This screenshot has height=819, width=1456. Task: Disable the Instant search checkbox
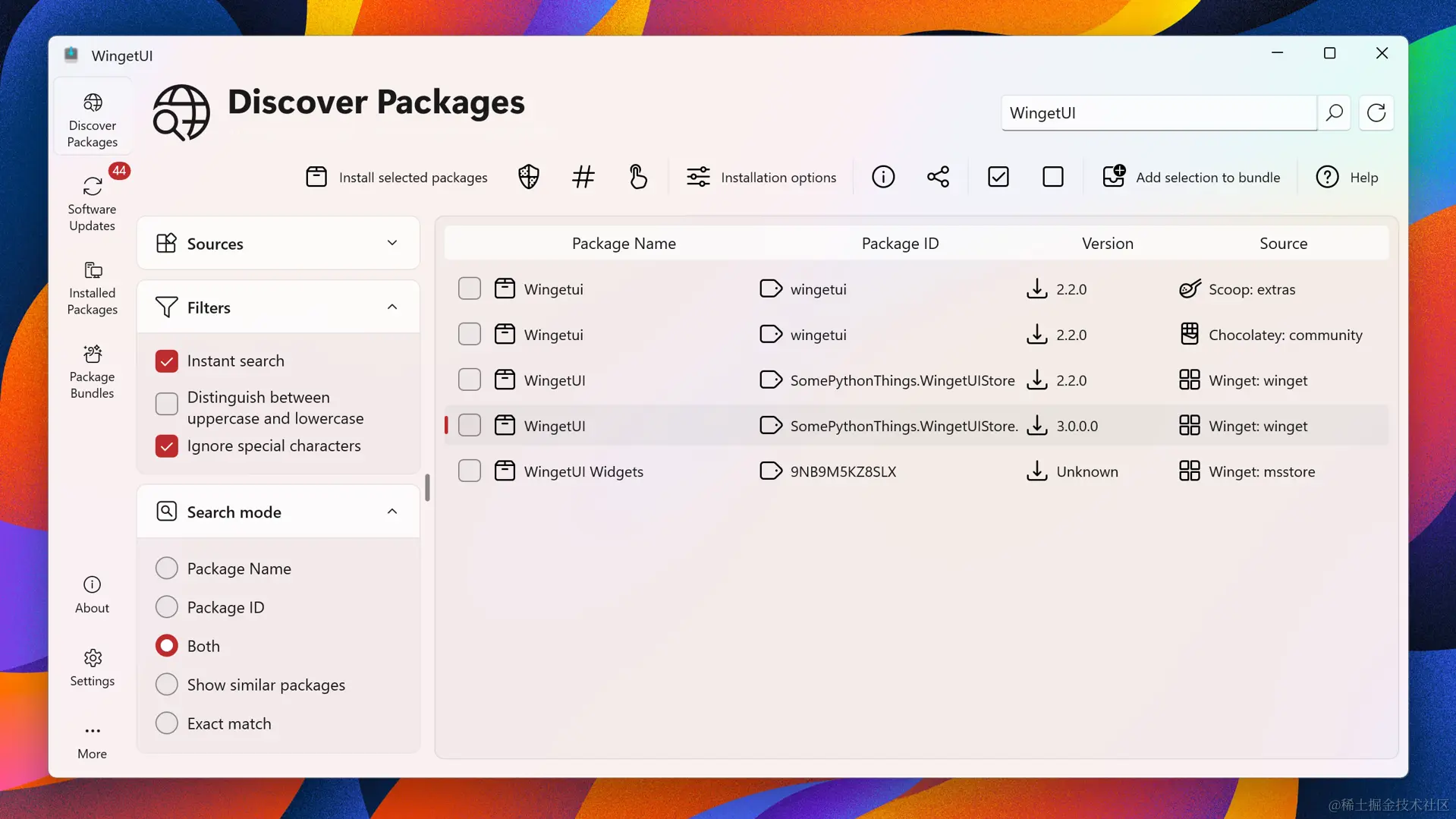pos(167,361)
